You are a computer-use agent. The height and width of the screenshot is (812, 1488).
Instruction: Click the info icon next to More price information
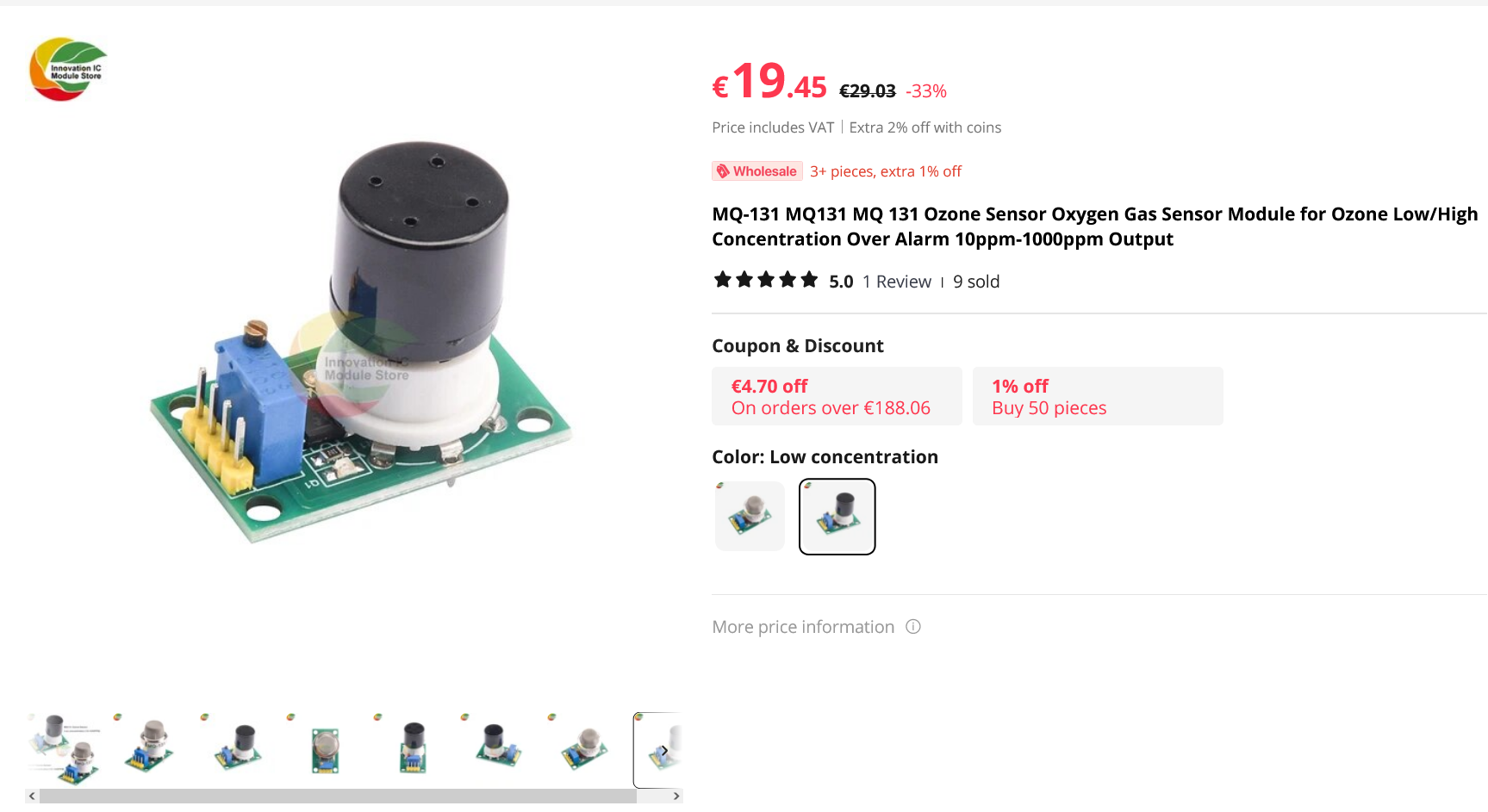pyautogui.click(x=913, y=627)
